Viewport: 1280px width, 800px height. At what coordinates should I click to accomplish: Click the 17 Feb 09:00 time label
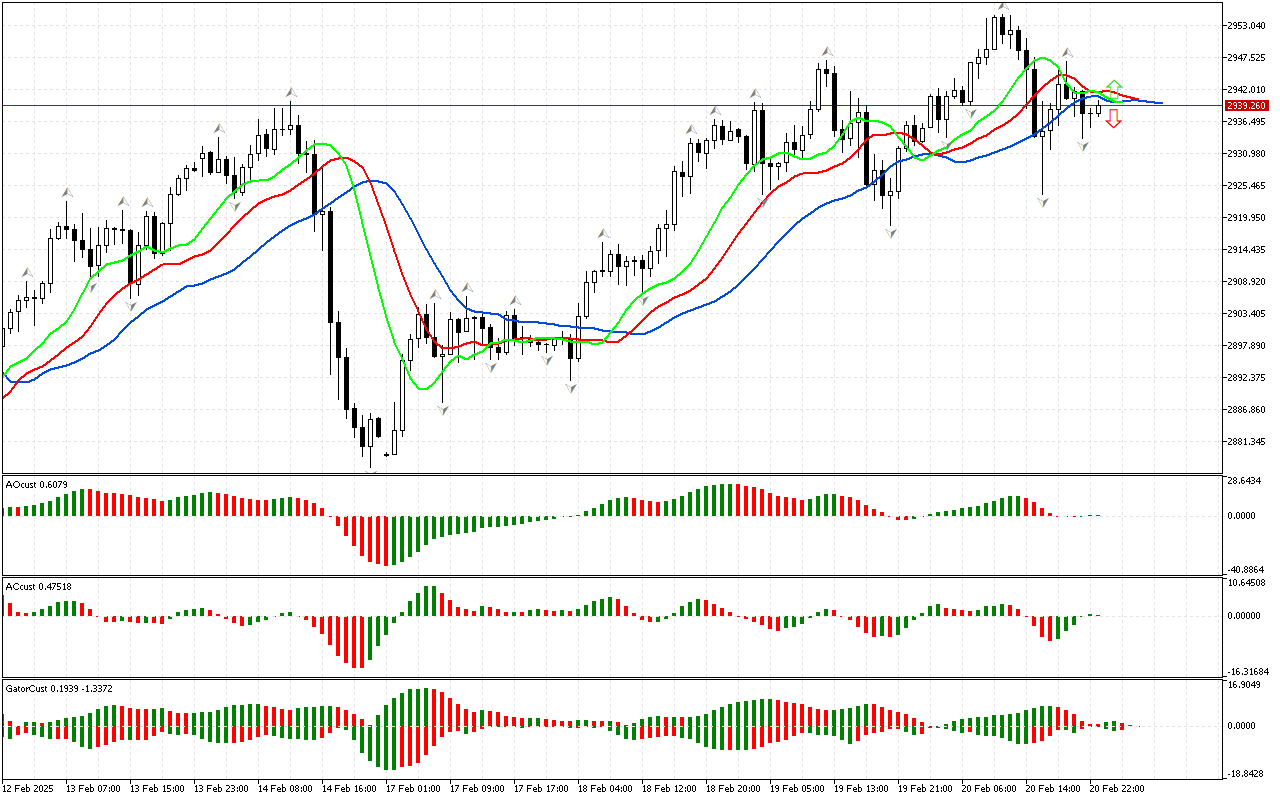[x=477, y=789]
